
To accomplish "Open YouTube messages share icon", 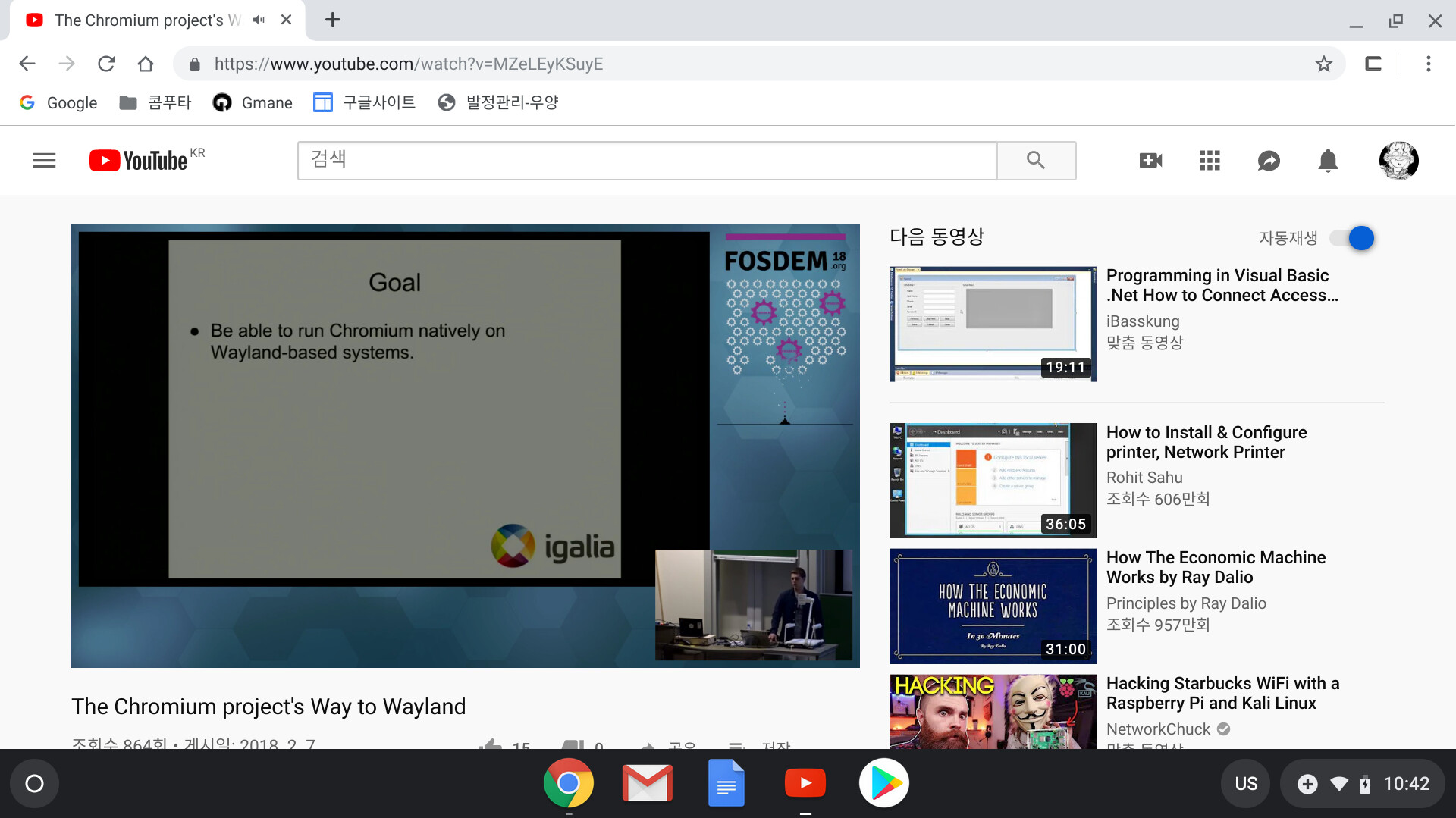I will (x=1269, y=160).
